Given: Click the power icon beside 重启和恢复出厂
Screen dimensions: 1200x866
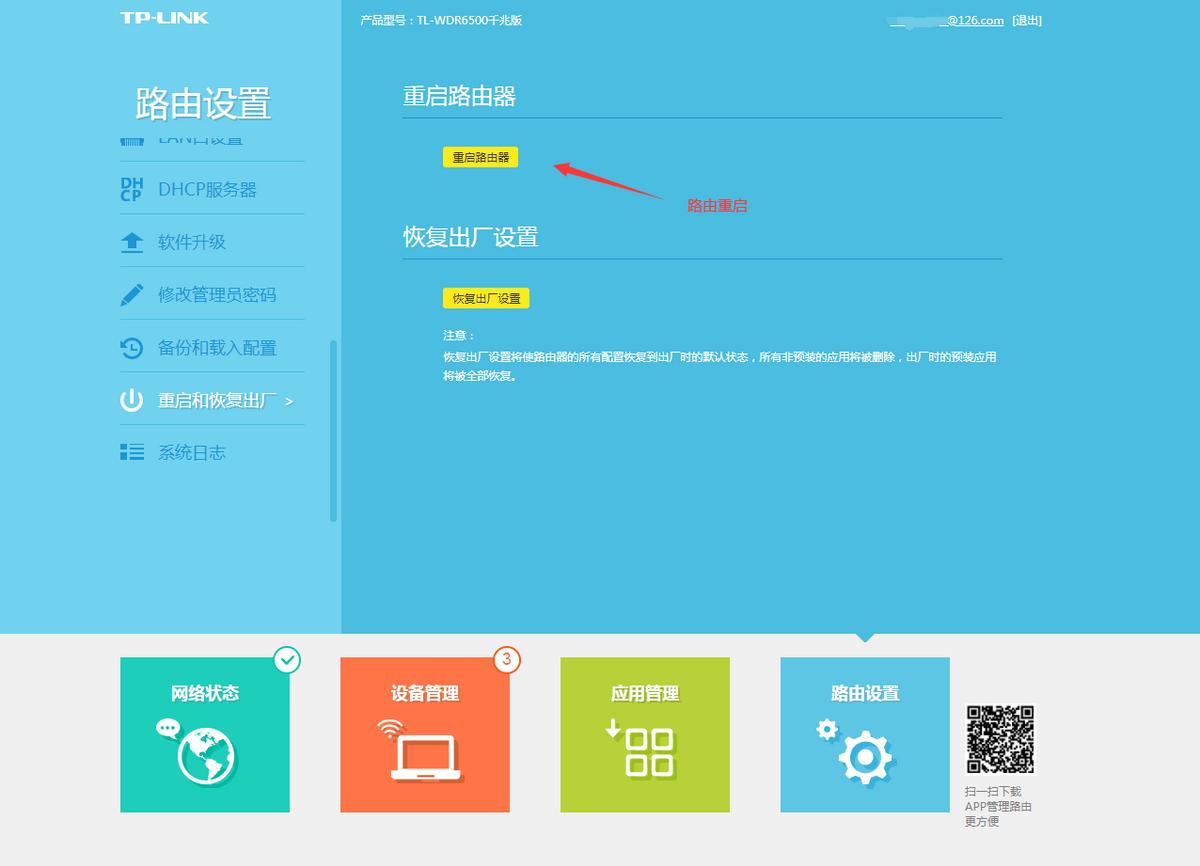Looking at the screenshot, I should (133, 399).
